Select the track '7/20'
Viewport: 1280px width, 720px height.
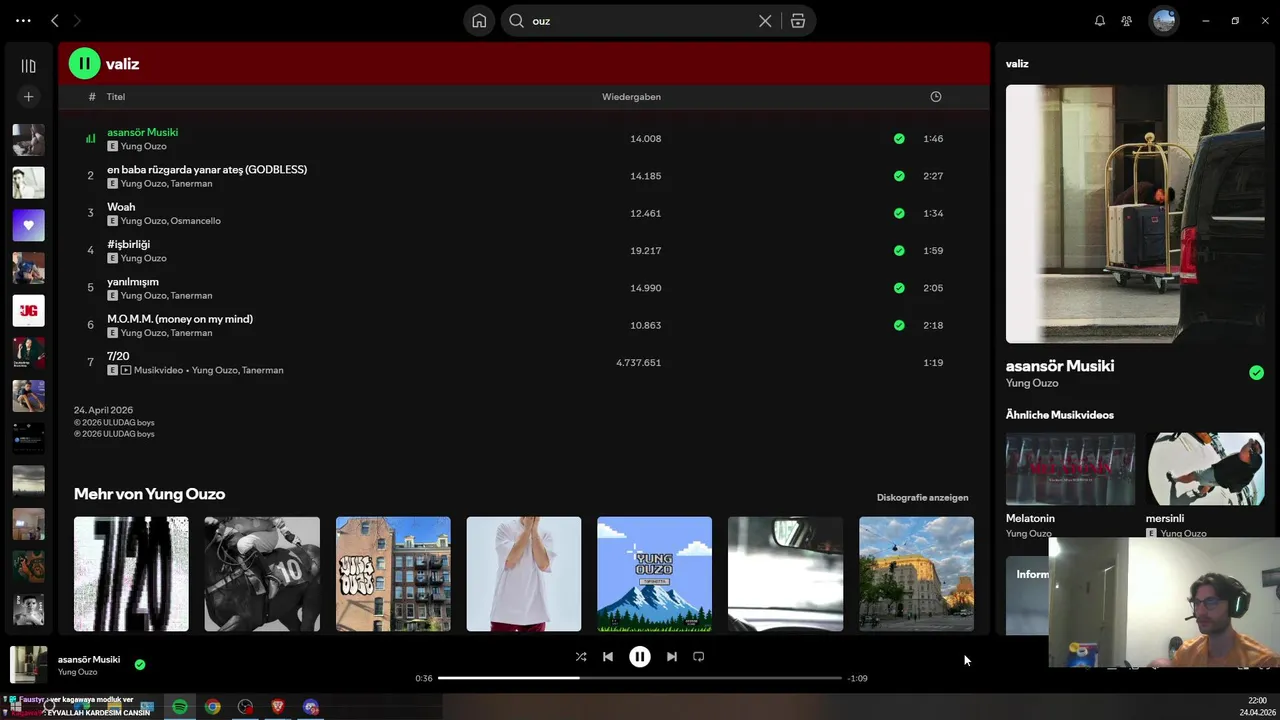(x=118, y=356)
